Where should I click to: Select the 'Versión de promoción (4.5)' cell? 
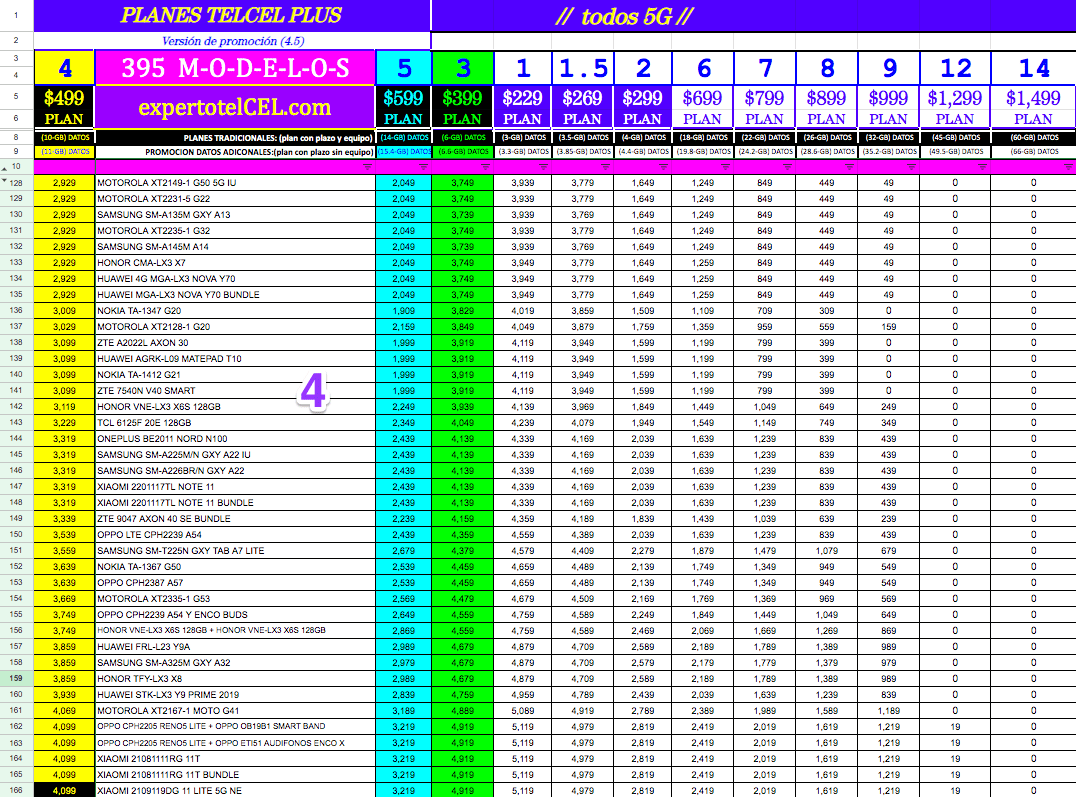click(232, 41)
